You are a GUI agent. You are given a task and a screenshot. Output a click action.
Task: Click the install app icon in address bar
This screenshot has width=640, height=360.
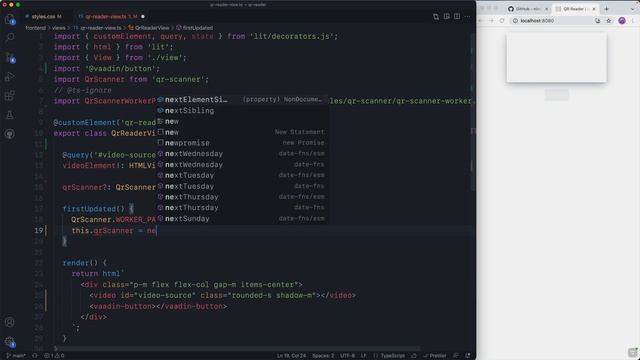point(598,20)
